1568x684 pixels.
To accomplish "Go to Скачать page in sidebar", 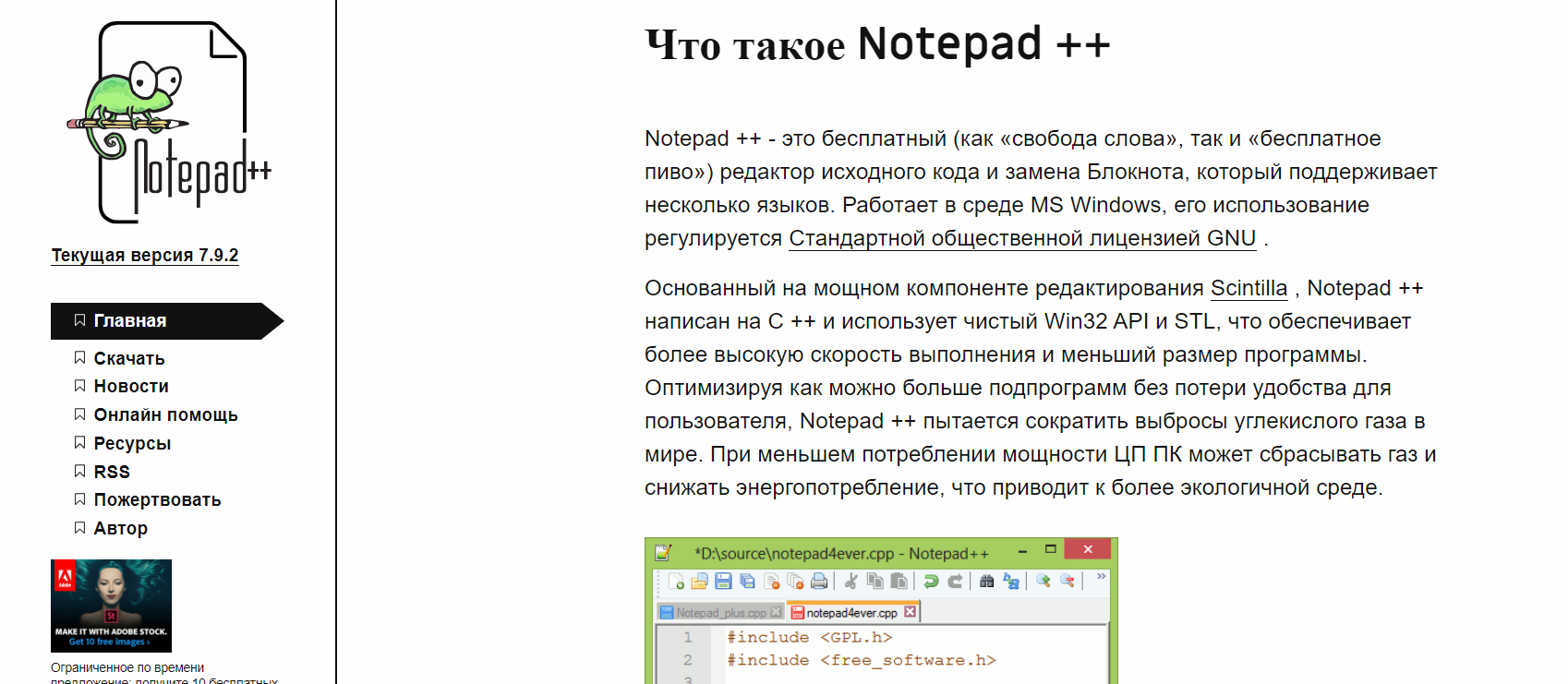I will 129,358.
